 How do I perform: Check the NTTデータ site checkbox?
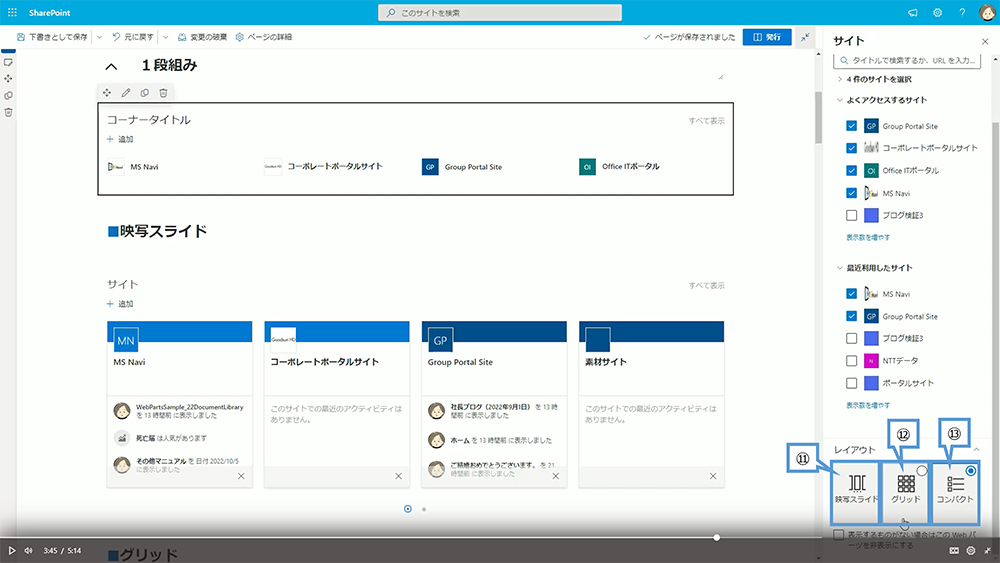pyautogui.click(x=851, y=361)
